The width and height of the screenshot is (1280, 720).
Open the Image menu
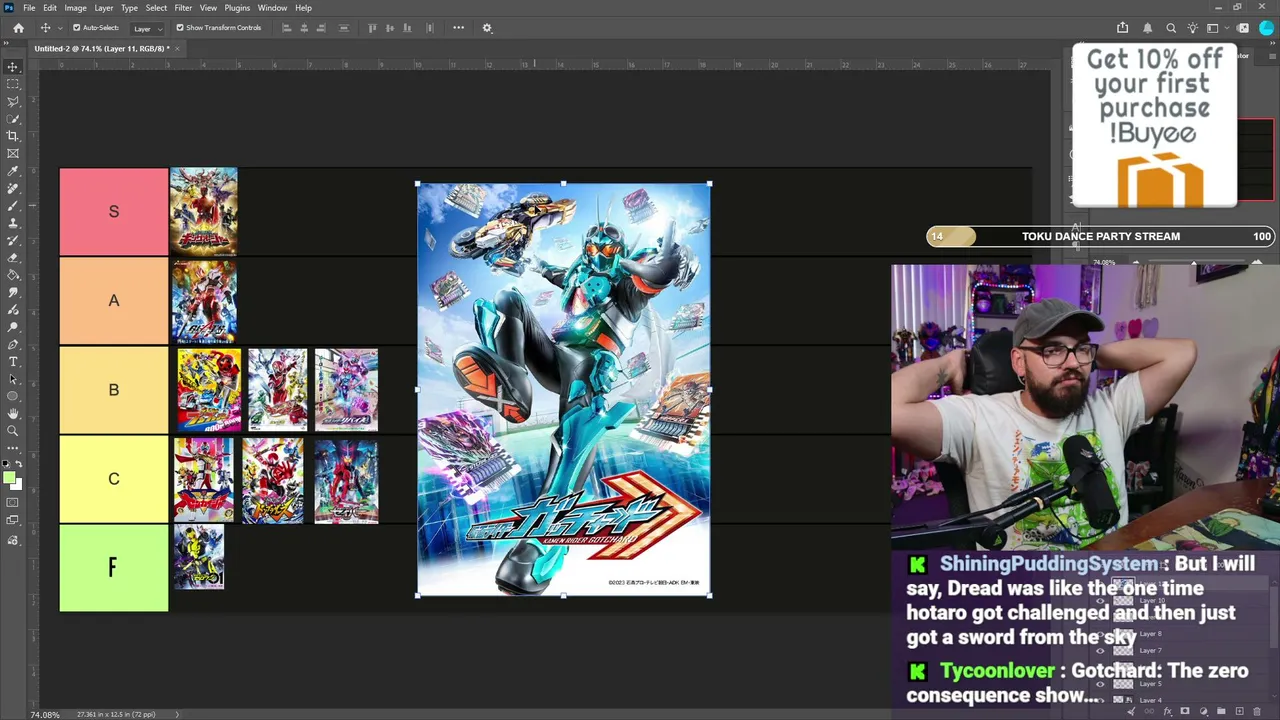tap(75, 8)
